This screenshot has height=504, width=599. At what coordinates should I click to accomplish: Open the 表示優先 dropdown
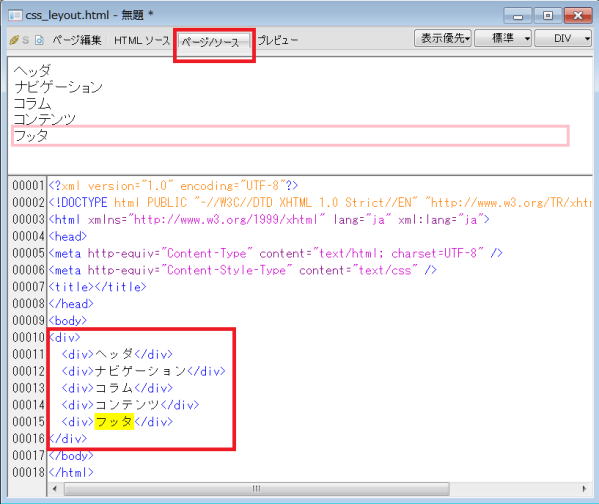click(443, 38)
